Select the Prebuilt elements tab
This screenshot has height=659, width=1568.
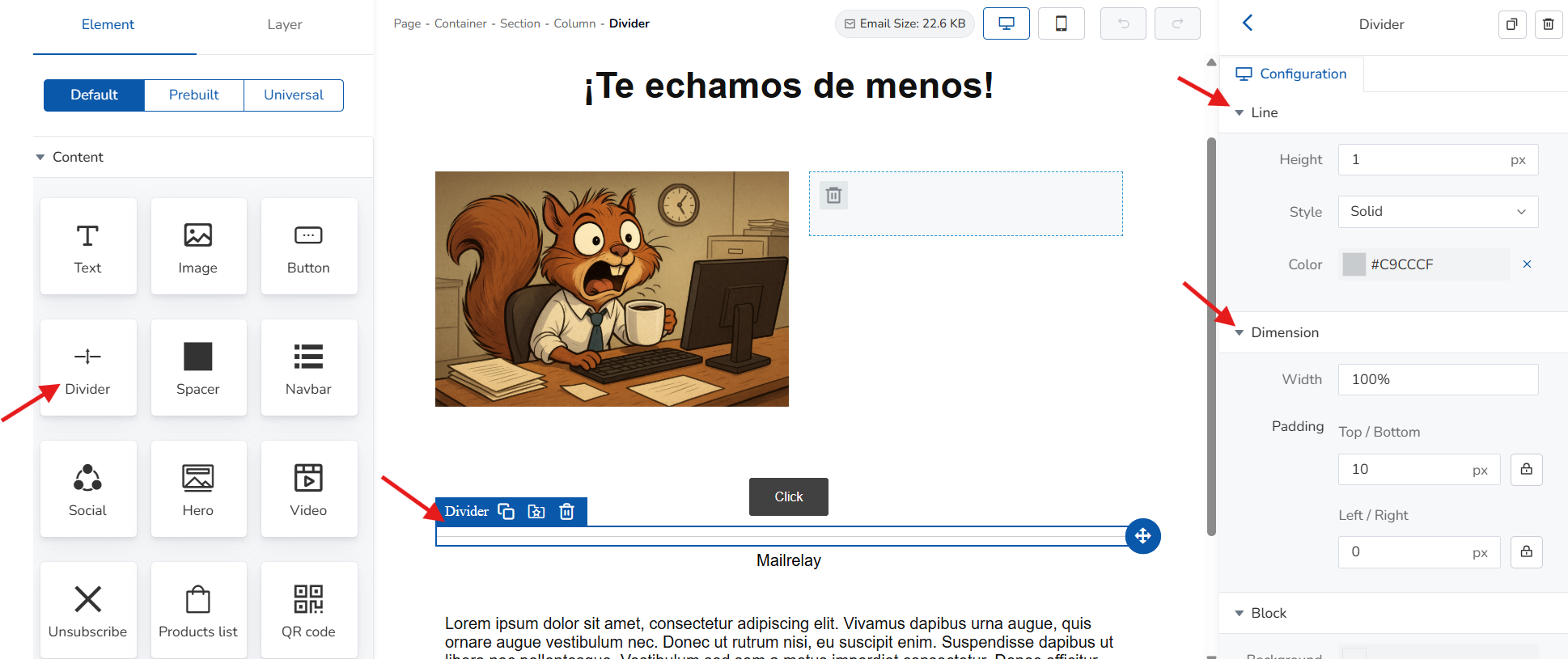pyautogui.click(x=194, y=95)
